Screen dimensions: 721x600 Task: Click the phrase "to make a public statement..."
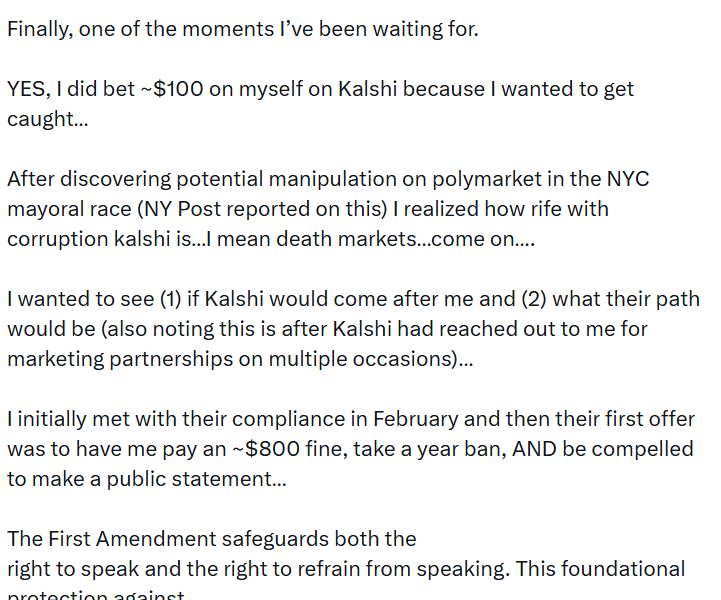146,479
